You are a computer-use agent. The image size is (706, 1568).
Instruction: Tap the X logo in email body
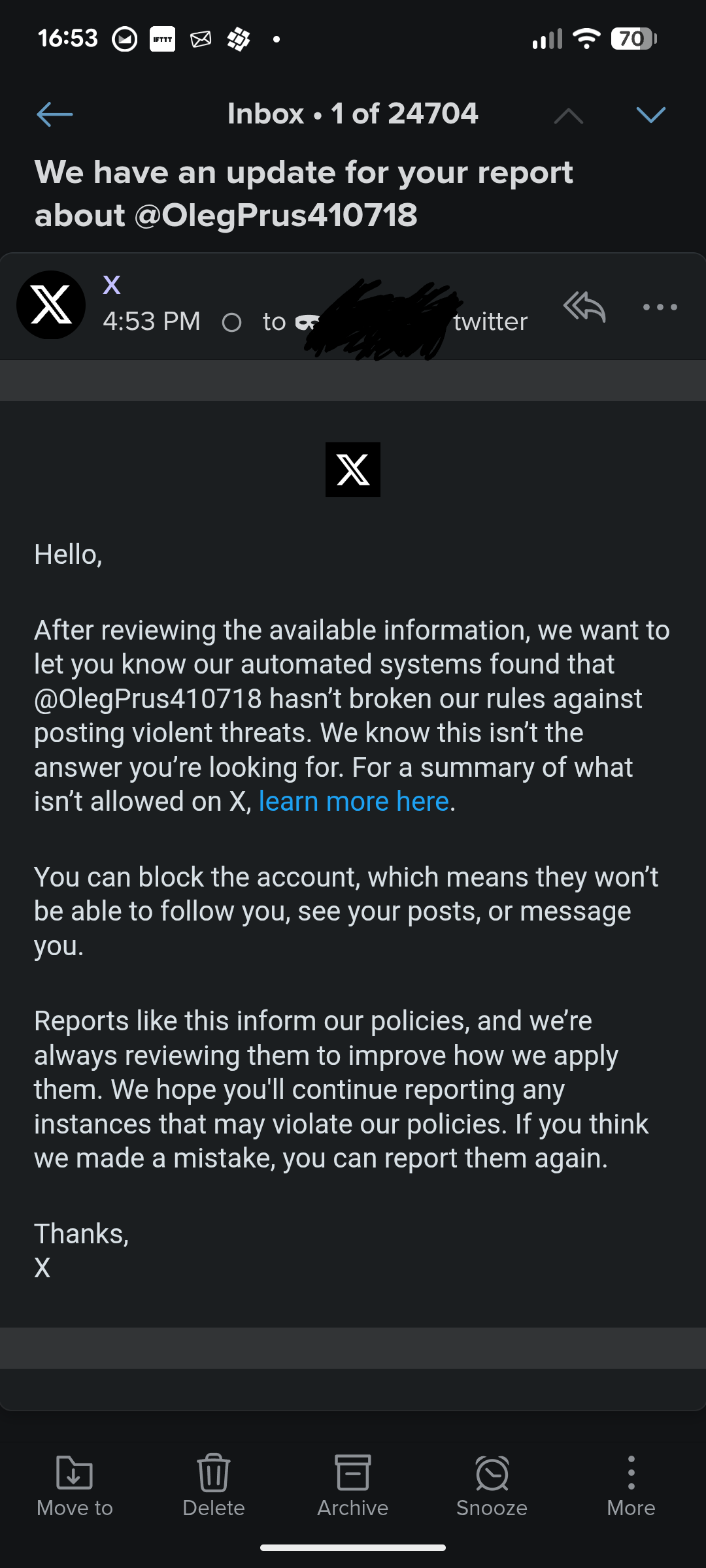pos(353,470)
